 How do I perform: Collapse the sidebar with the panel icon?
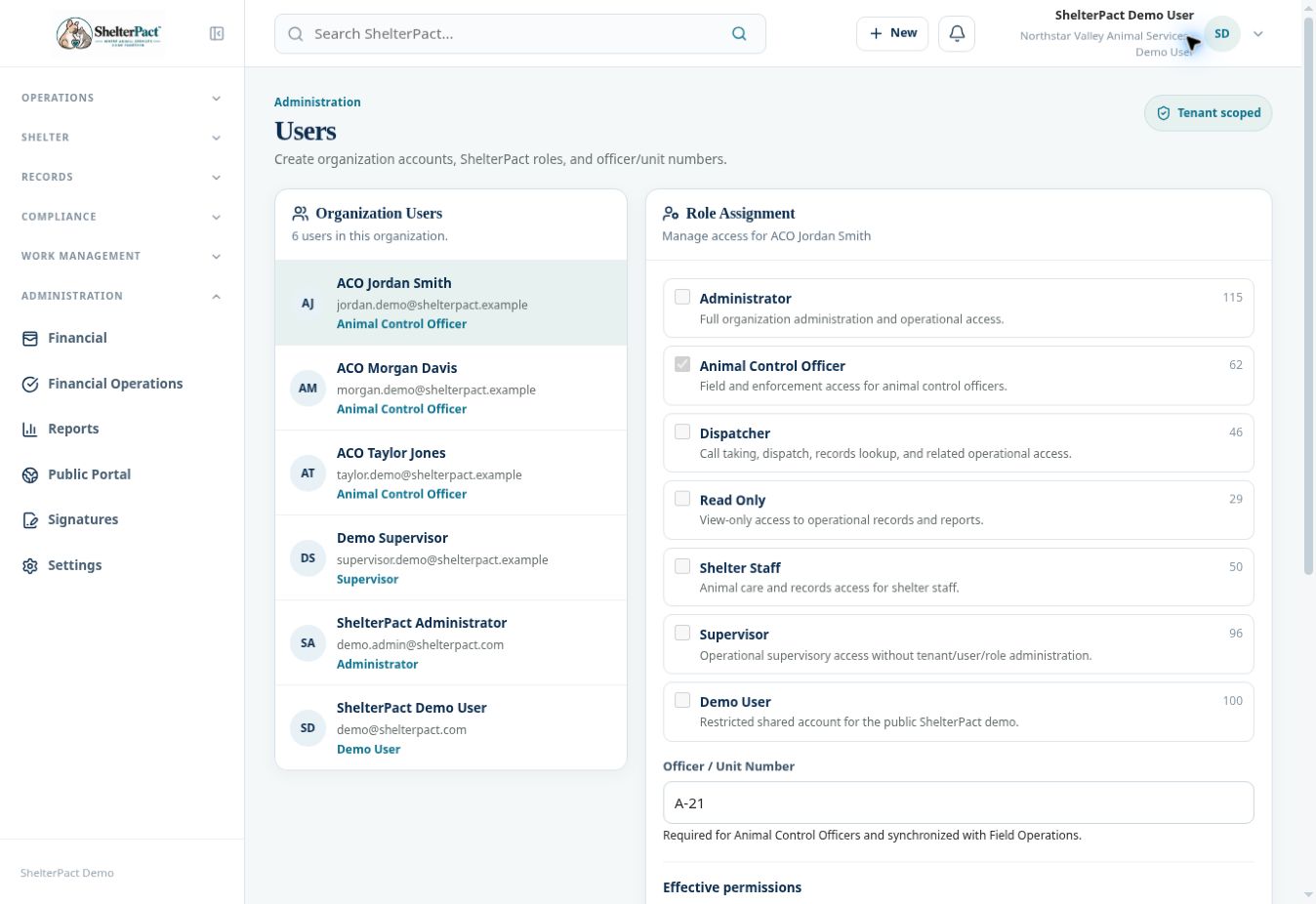pyautogui.click(x=217, y=34)
